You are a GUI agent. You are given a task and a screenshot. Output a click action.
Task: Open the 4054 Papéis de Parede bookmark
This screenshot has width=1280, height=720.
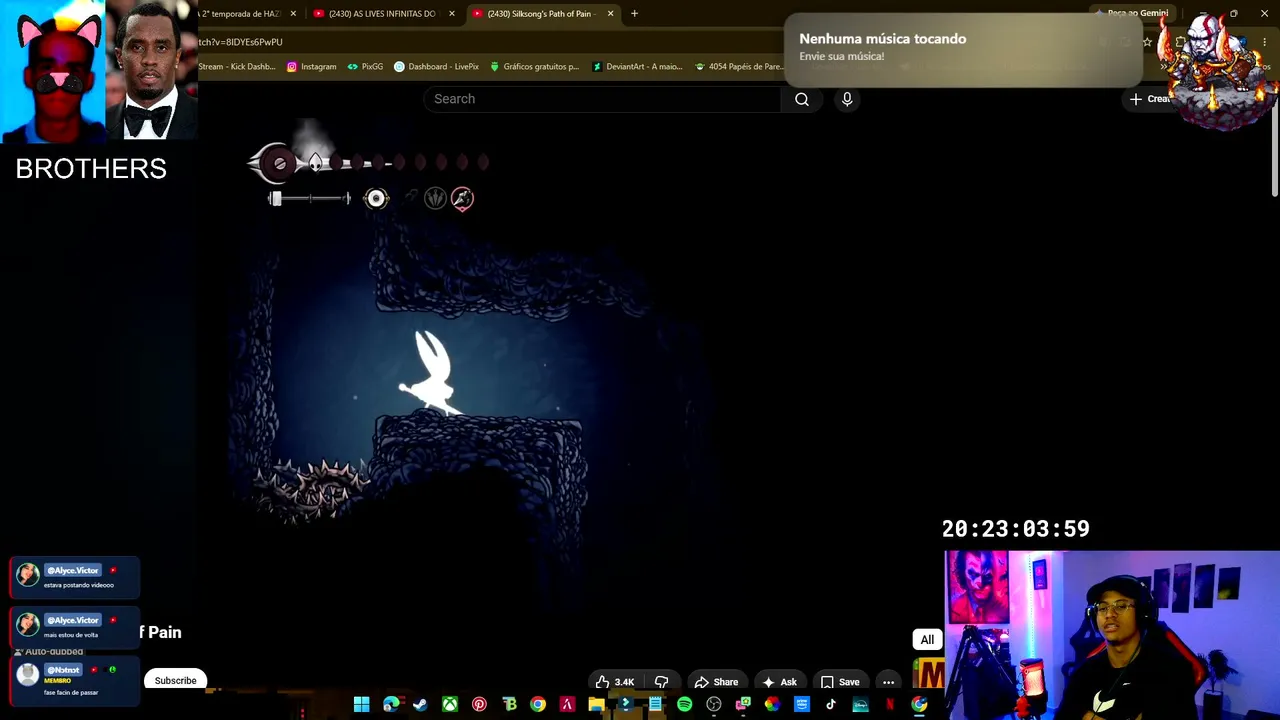click(738, 67)
